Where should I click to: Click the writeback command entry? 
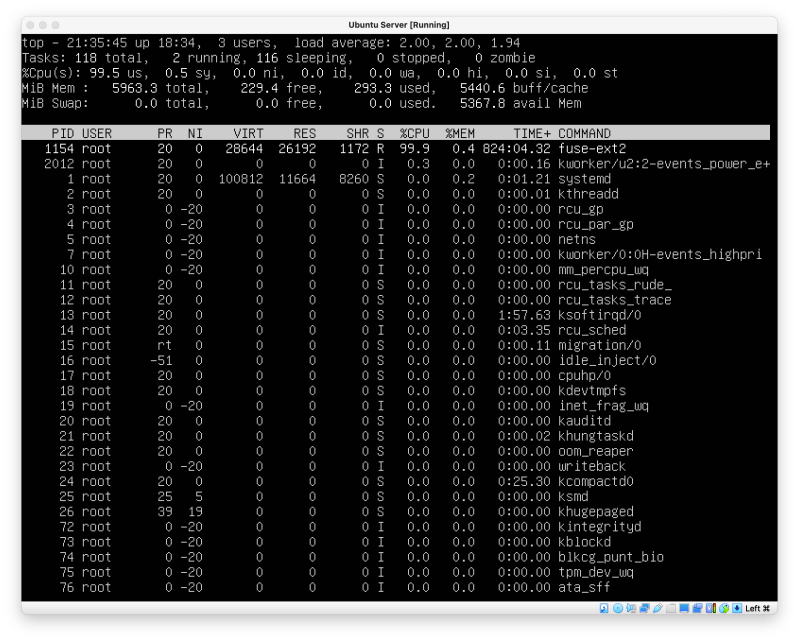click(592, 467)
